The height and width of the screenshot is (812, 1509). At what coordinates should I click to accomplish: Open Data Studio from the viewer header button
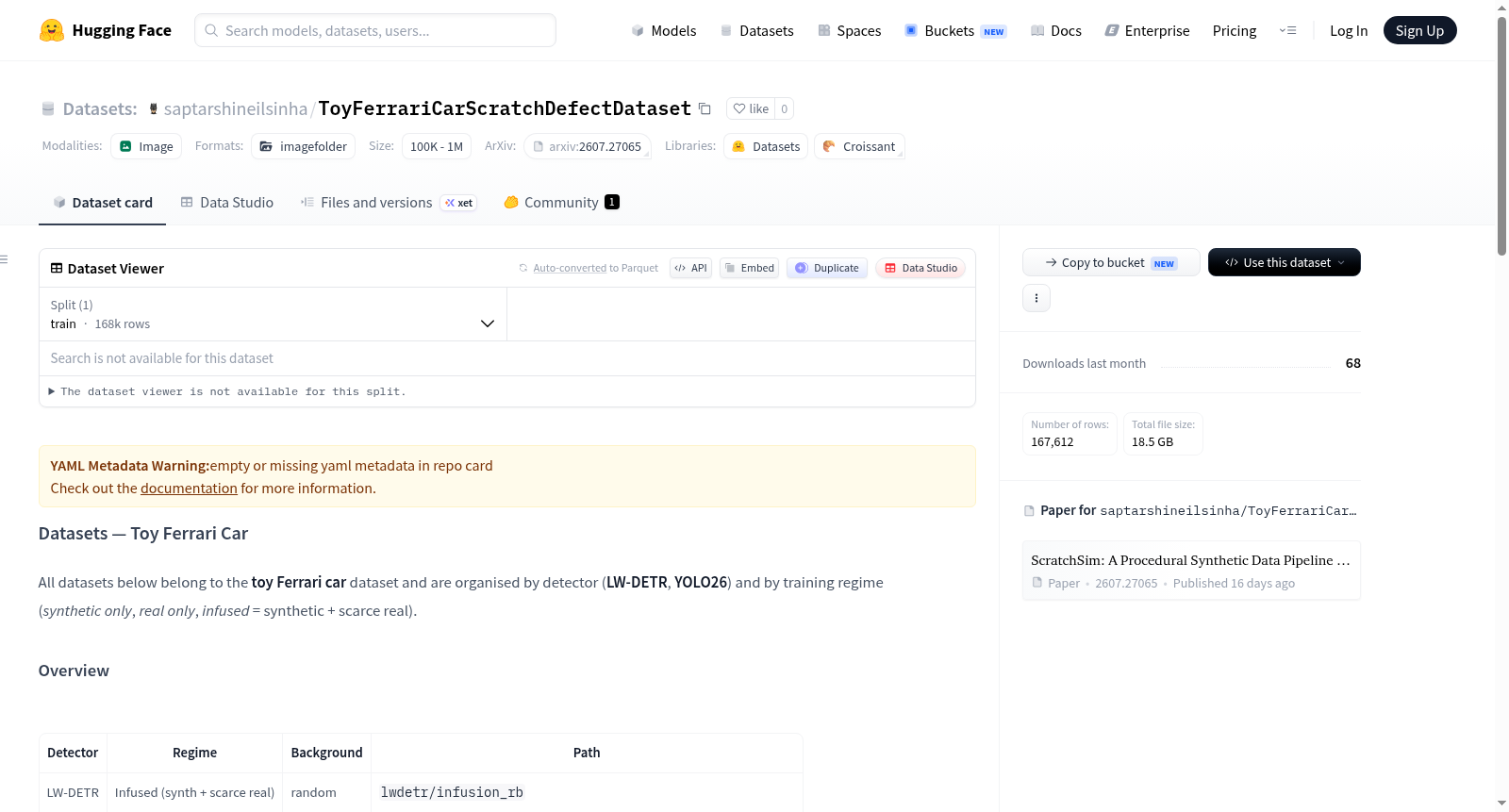point(920,268)
